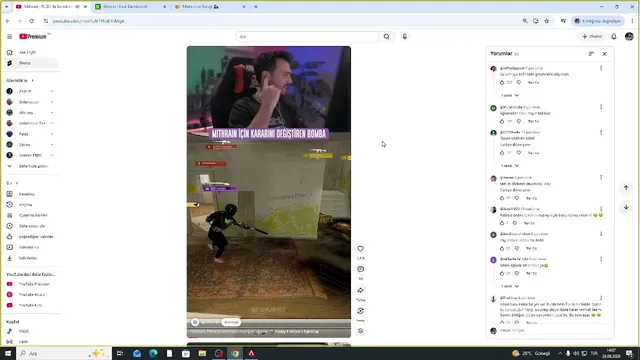Open Shorts in the sidebar
The height and width of the screenshot is (360, 640).
[x=31, y=63]
